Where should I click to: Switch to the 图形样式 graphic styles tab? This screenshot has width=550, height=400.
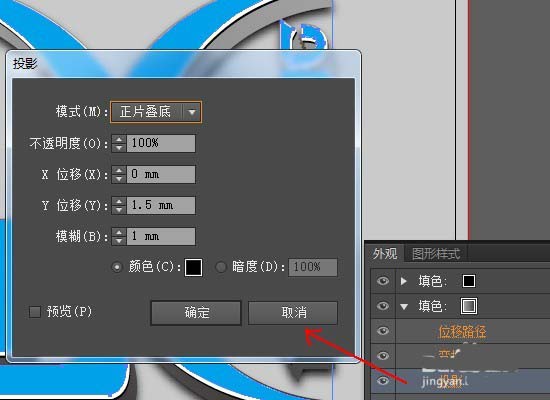[x=436, y=254]
